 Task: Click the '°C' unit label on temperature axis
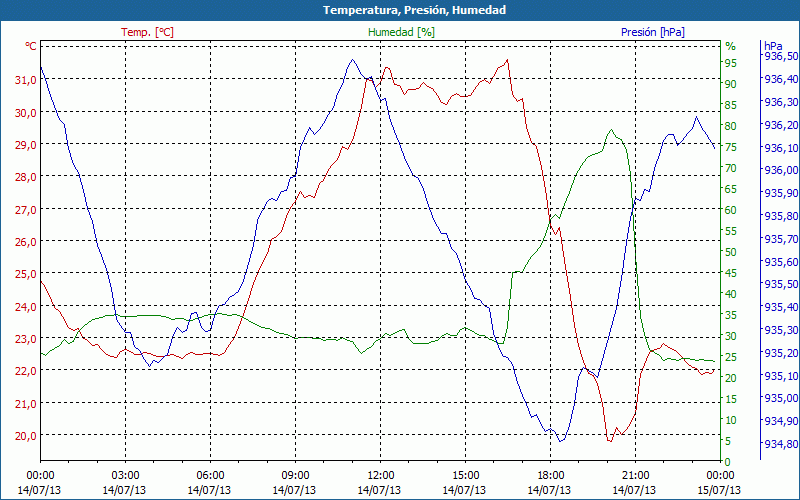(31, 46)
